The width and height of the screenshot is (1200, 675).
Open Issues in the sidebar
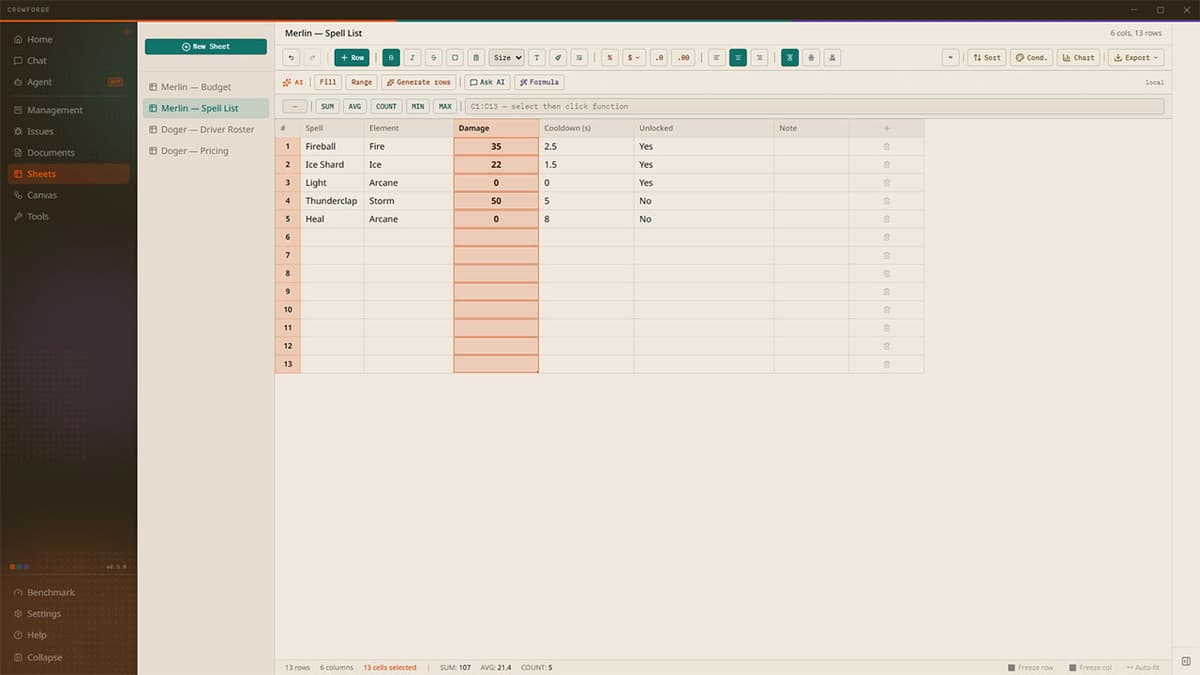pyautogui.click(x=68, y=131)
